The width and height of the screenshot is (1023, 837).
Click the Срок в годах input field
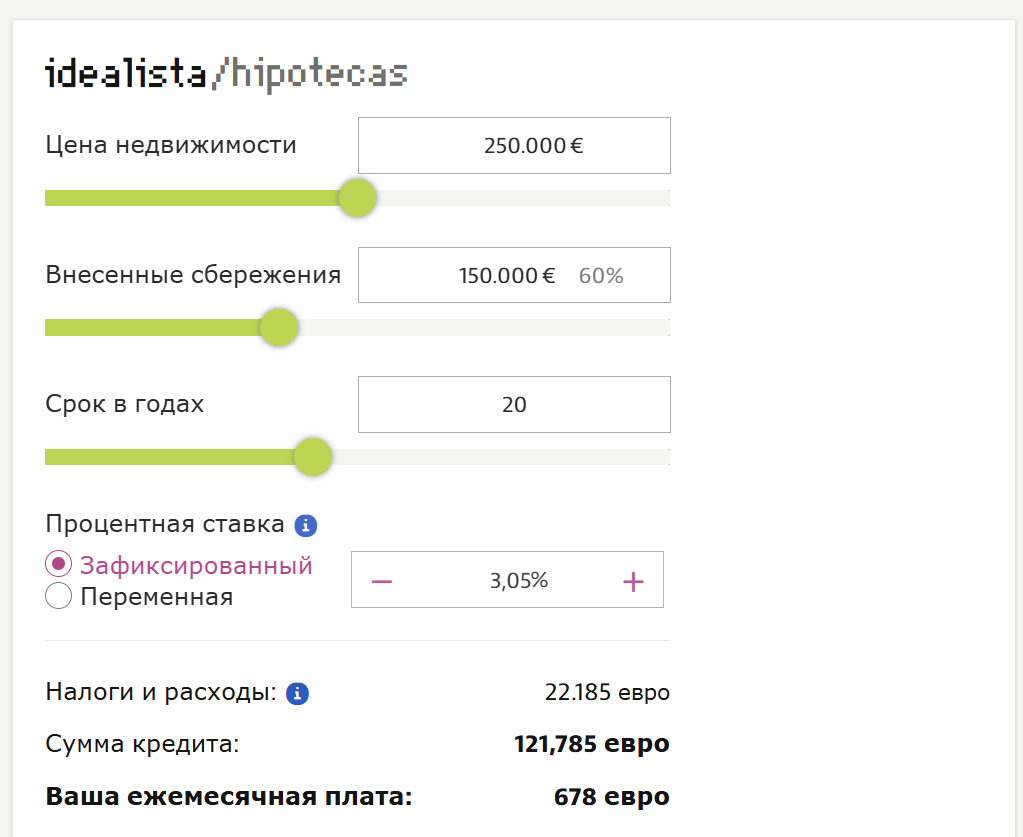[514, 404]
